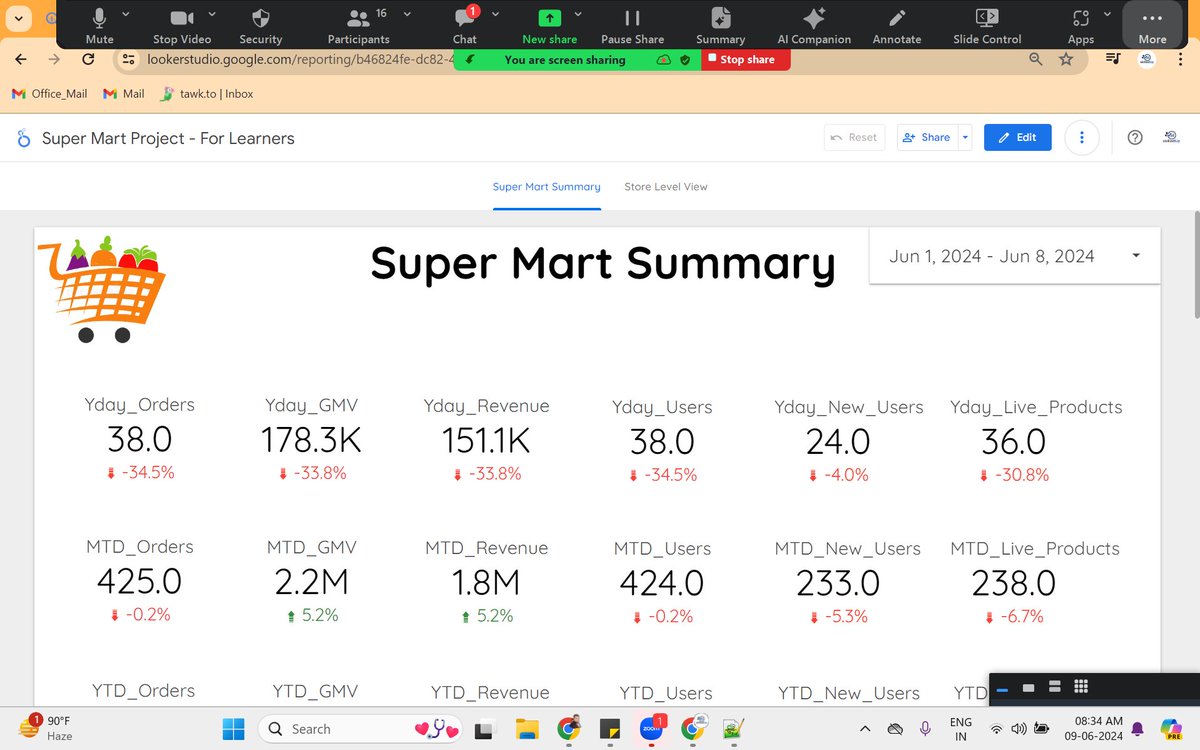Click the Yday_Orders scorecard value 38.0

click(x=140, y=440)
